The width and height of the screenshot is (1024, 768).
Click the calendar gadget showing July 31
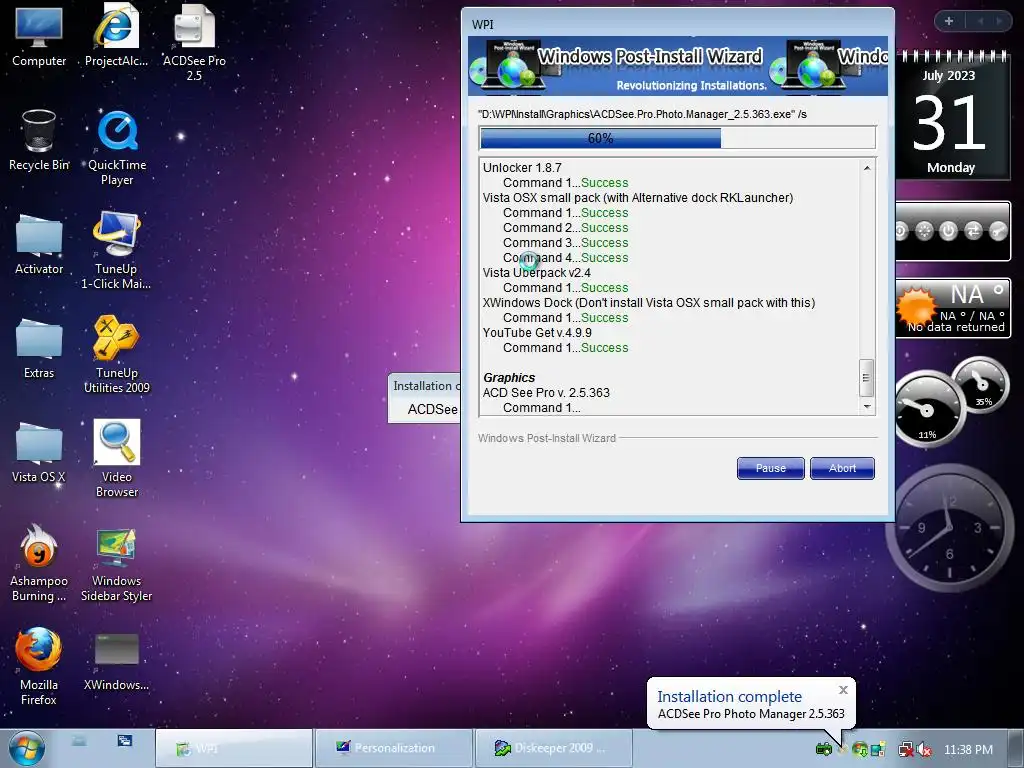950,114
